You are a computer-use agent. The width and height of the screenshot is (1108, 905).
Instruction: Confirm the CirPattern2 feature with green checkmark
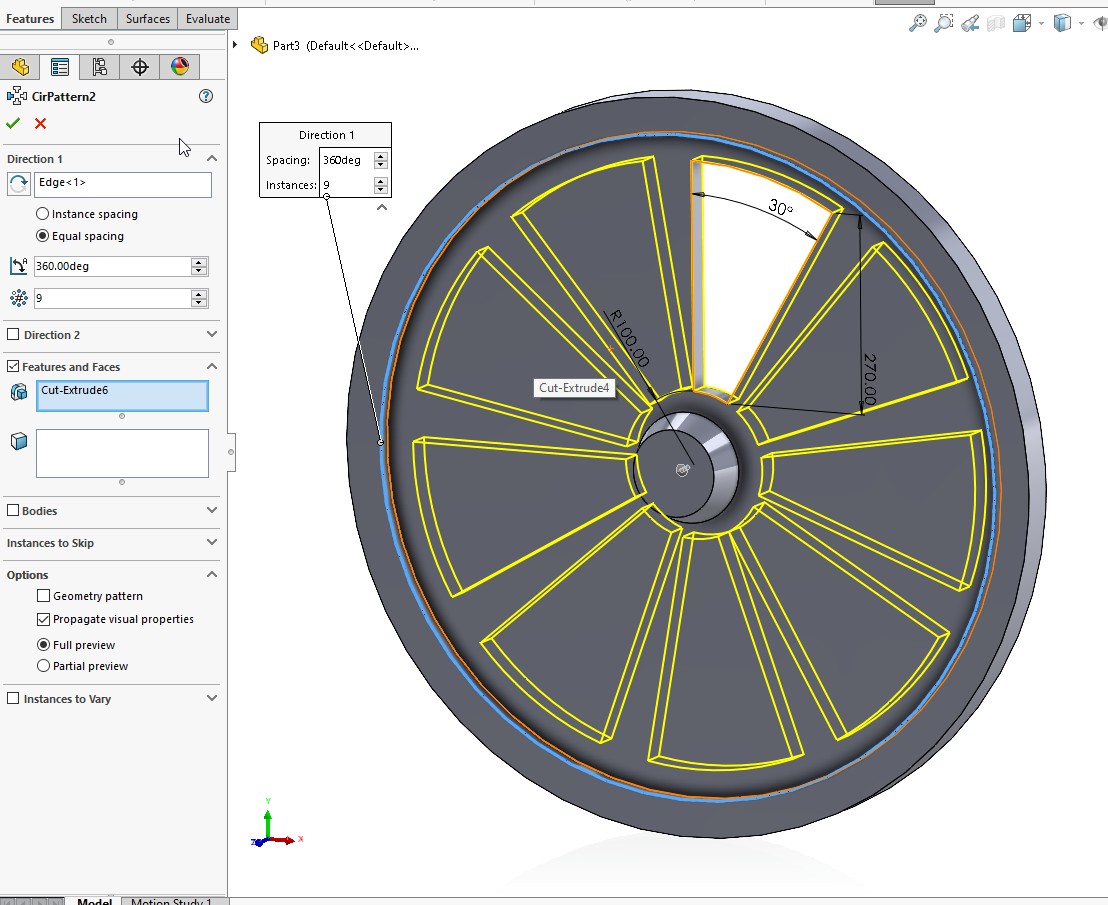pyautogui.click(x=13, y=123)
